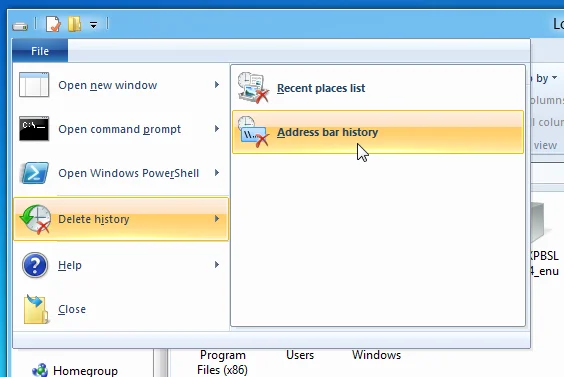Image resolution: width=564 pixels, height=377 pixels.
Task: Click the Close folder icon
Action: (36, 309)
